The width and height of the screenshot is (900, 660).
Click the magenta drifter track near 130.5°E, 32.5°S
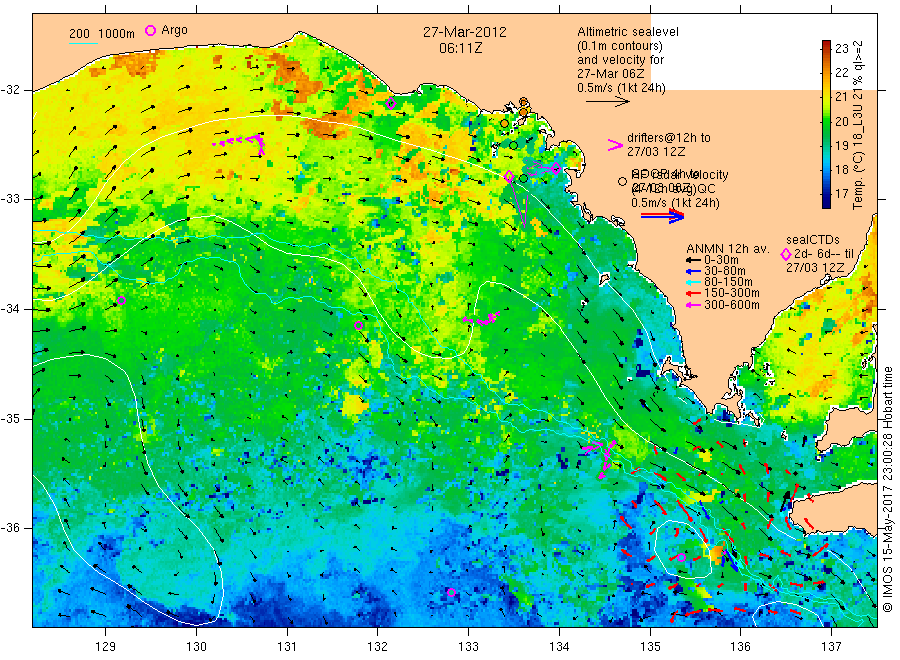(x=239, y=143)
